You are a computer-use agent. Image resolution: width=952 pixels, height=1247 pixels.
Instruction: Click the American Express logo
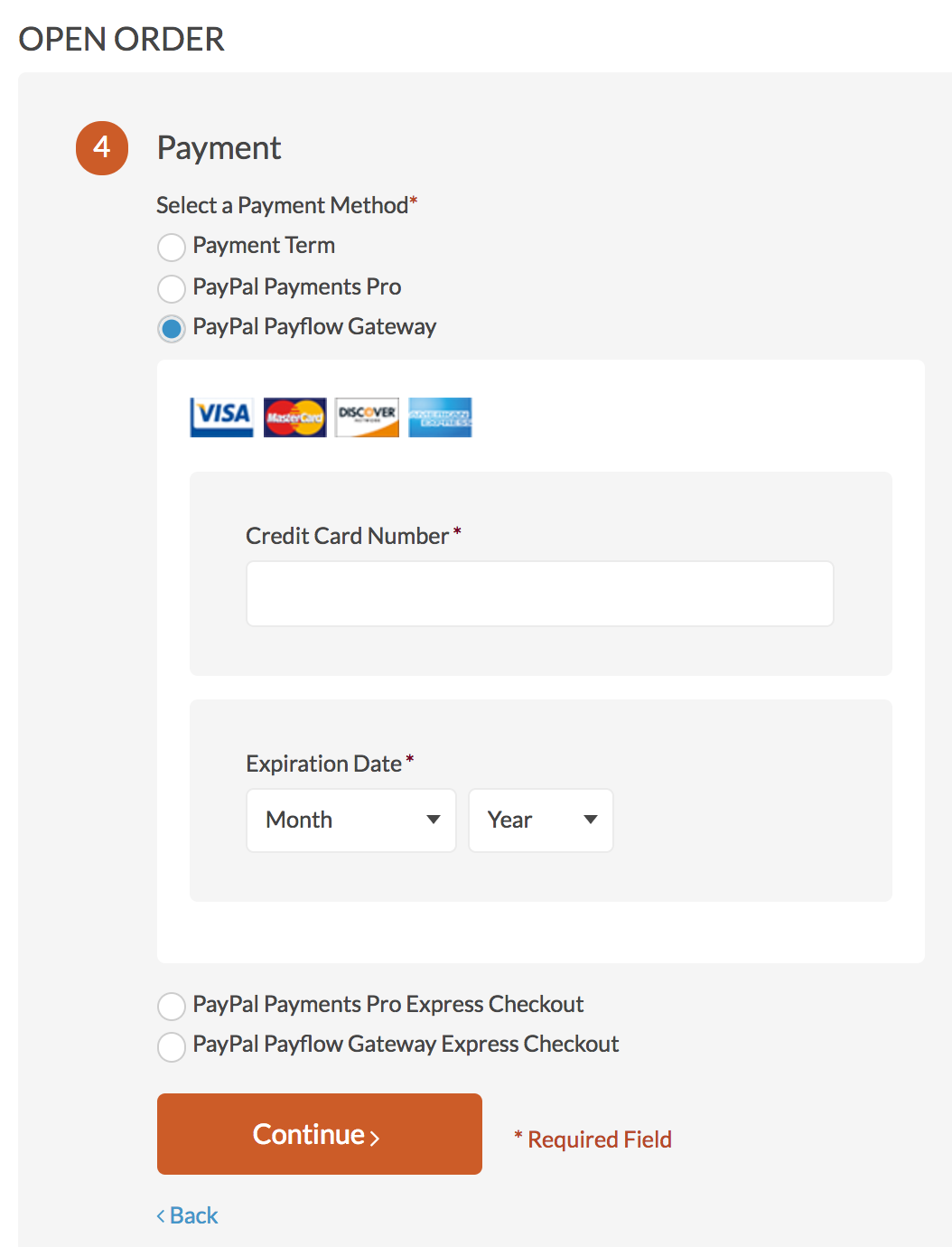pyautogui.click(x=440, y=417)
